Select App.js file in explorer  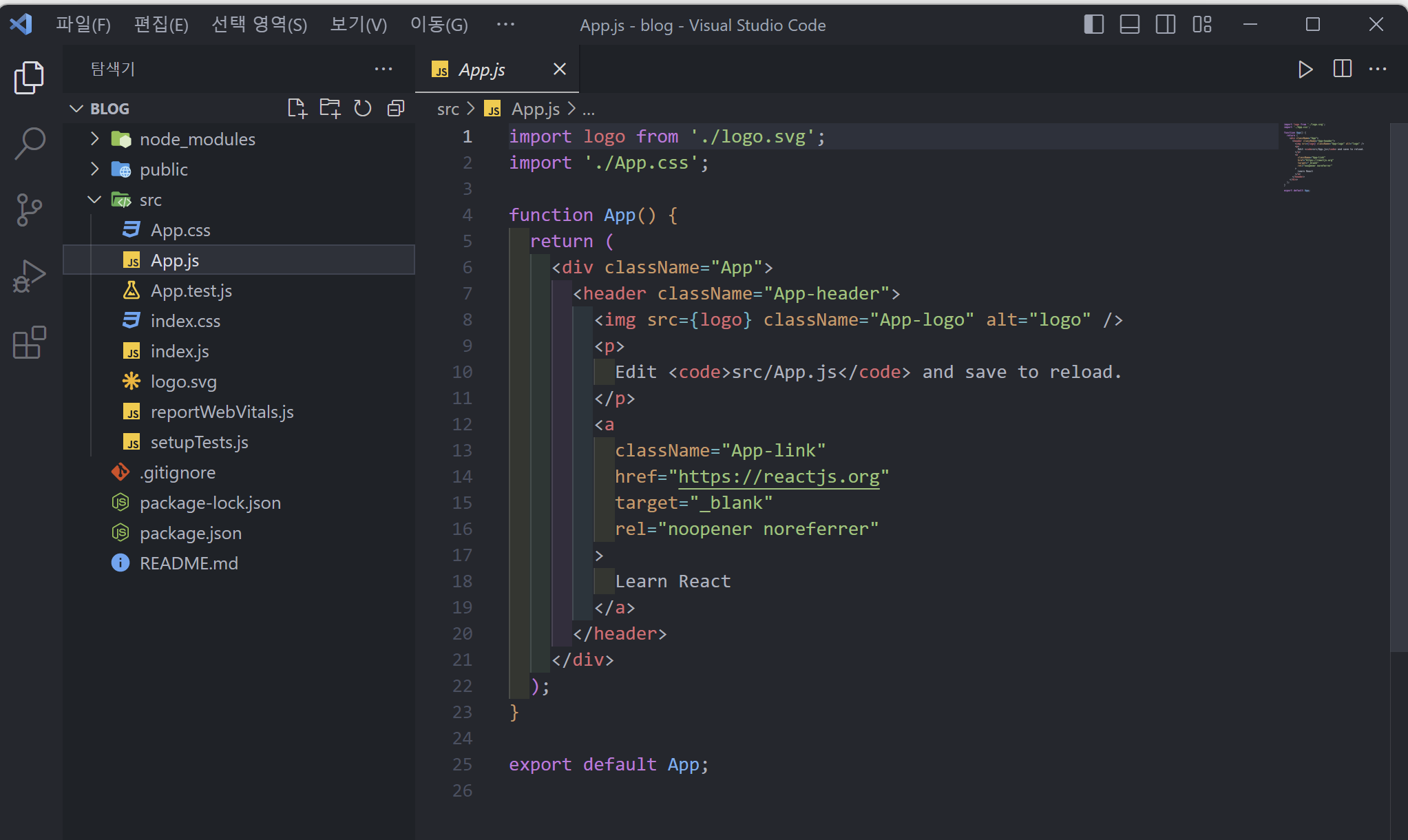point(238,260)
